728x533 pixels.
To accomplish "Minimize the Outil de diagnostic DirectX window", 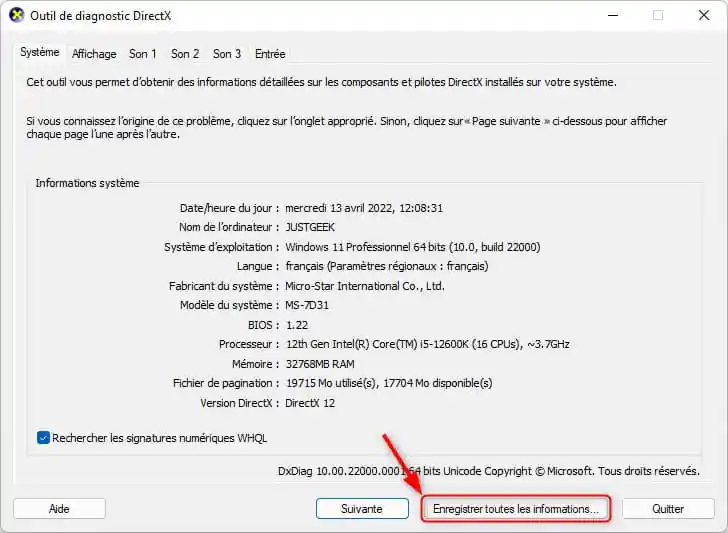I will pyautogui.click(x=613, y=15).
